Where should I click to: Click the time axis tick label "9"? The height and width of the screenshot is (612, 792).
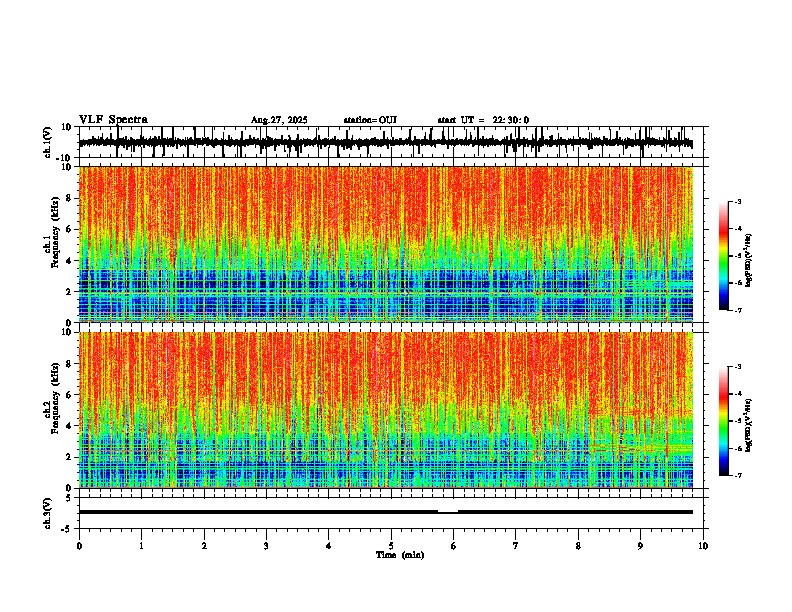click(640, 546)
